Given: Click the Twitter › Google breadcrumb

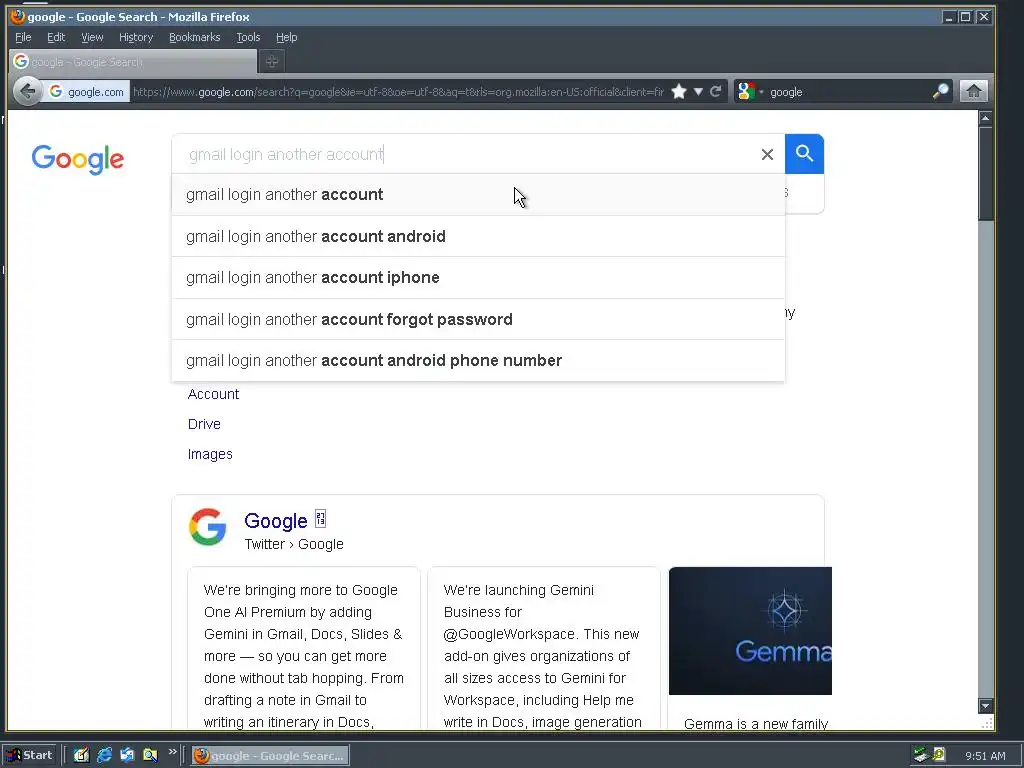Looking at the screenshot, I should [294, 545].
